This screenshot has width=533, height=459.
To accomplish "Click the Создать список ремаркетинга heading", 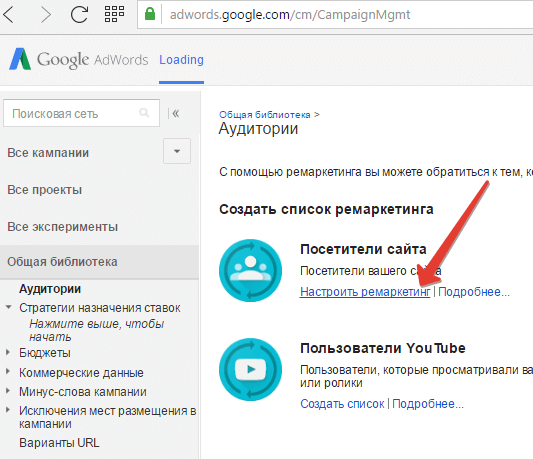I will [326, 209].
